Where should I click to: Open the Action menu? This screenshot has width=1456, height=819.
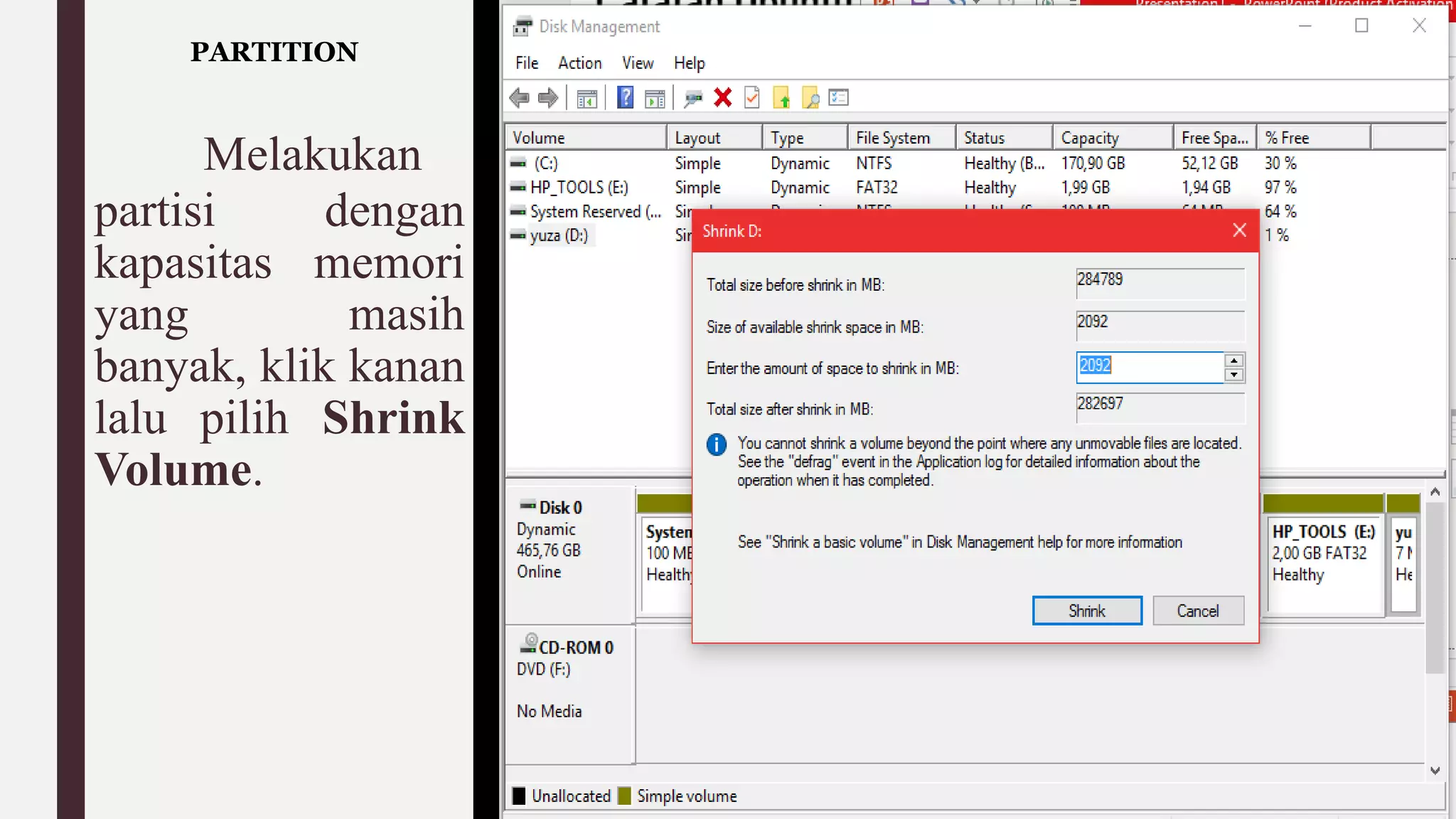tap(579, 63)
